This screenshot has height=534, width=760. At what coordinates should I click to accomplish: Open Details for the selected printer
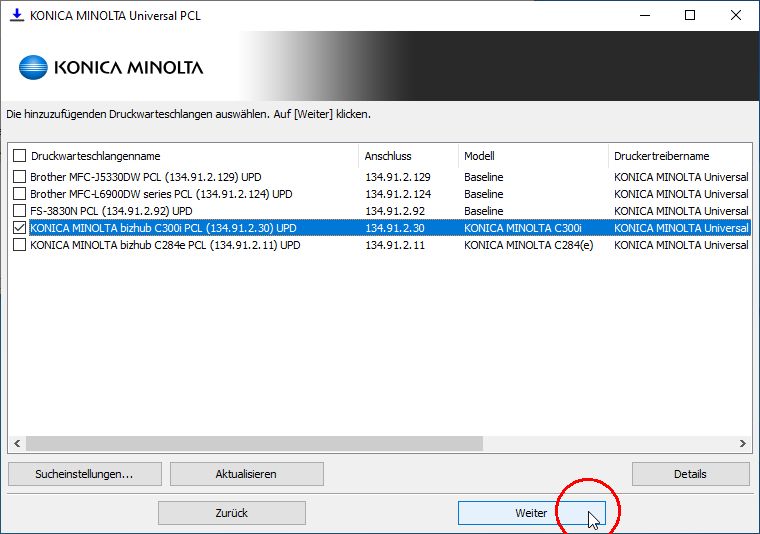(690, 474)
